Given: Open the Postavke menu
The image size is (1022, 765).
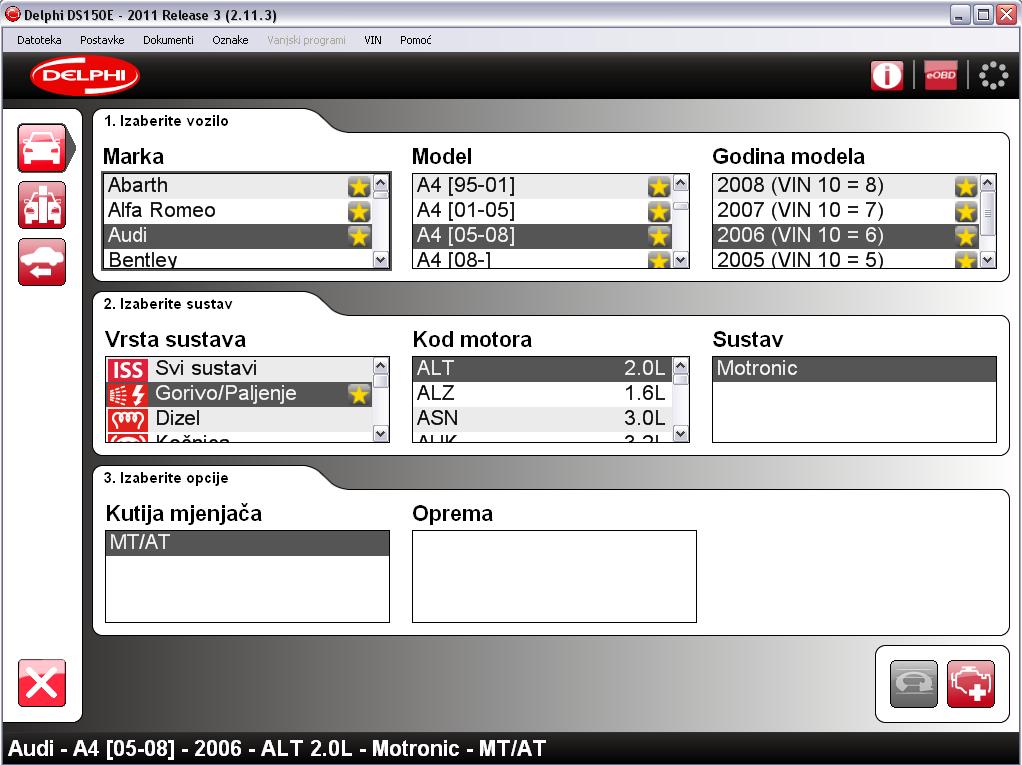Looking at the screenshot, I should 102,40.
